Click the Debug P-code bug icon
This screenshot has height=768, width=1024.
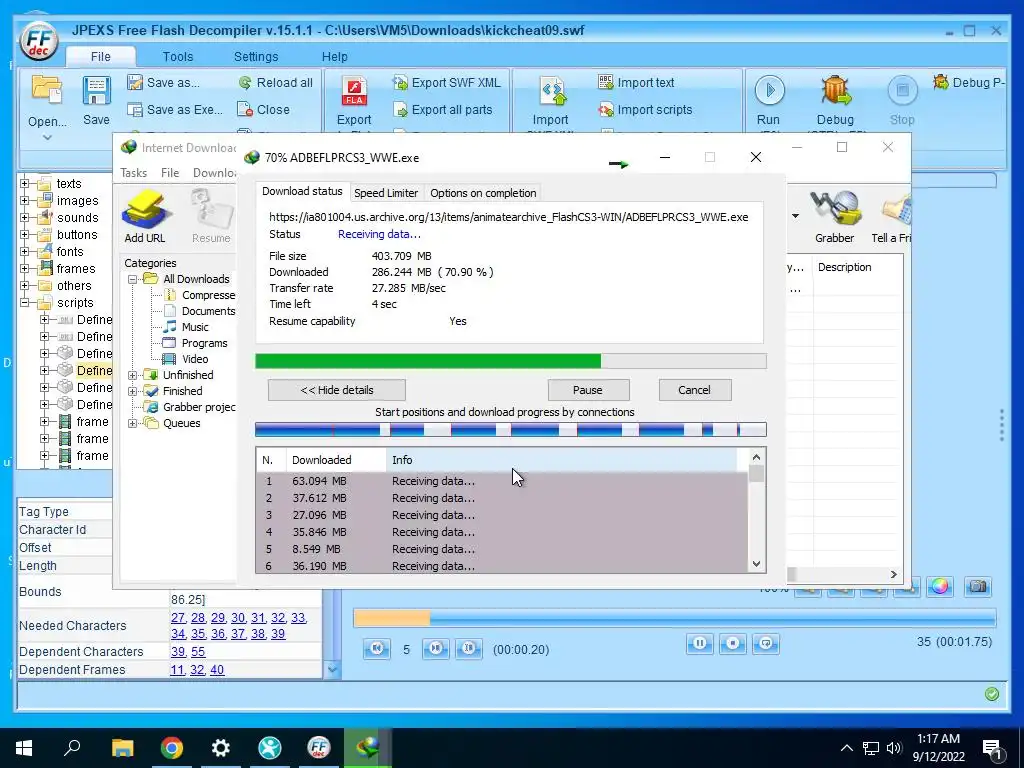coord(941,82)
